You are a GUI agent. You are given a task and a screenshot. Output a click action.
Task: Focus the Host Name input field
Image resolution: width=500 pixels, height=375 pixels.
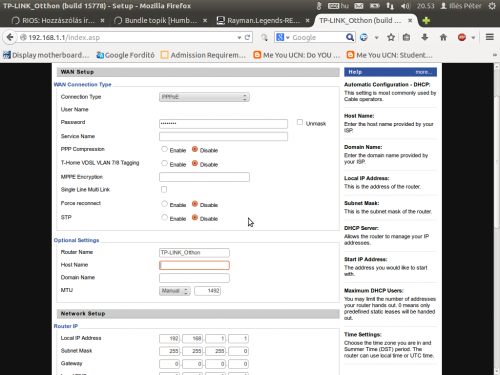(x=194, y=265)
